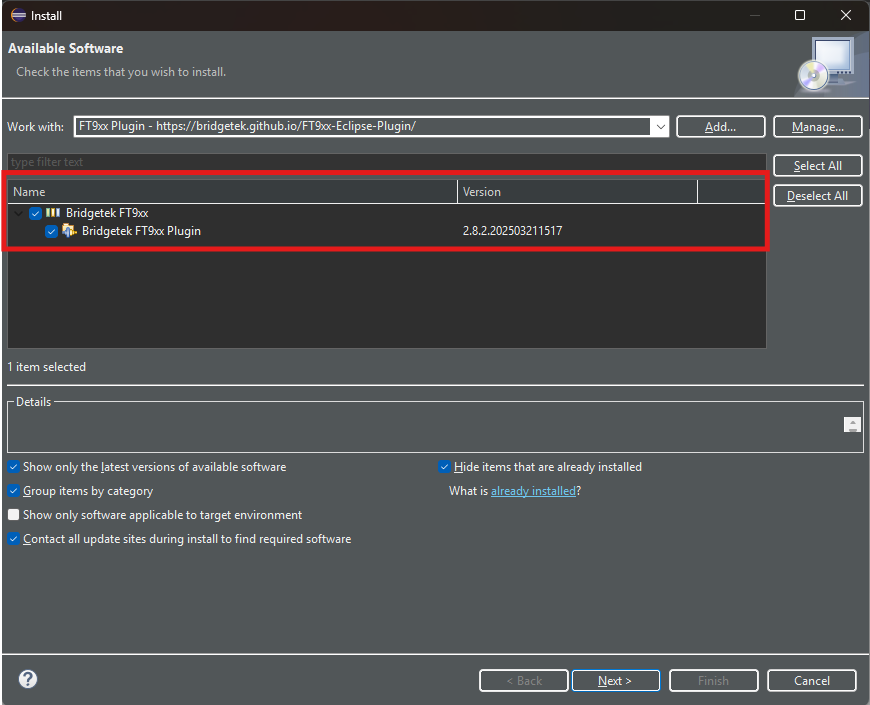This screenshot has height=705, width=870.
Task: Click the install wizard CD computer image
Action: tap(826, 64)
